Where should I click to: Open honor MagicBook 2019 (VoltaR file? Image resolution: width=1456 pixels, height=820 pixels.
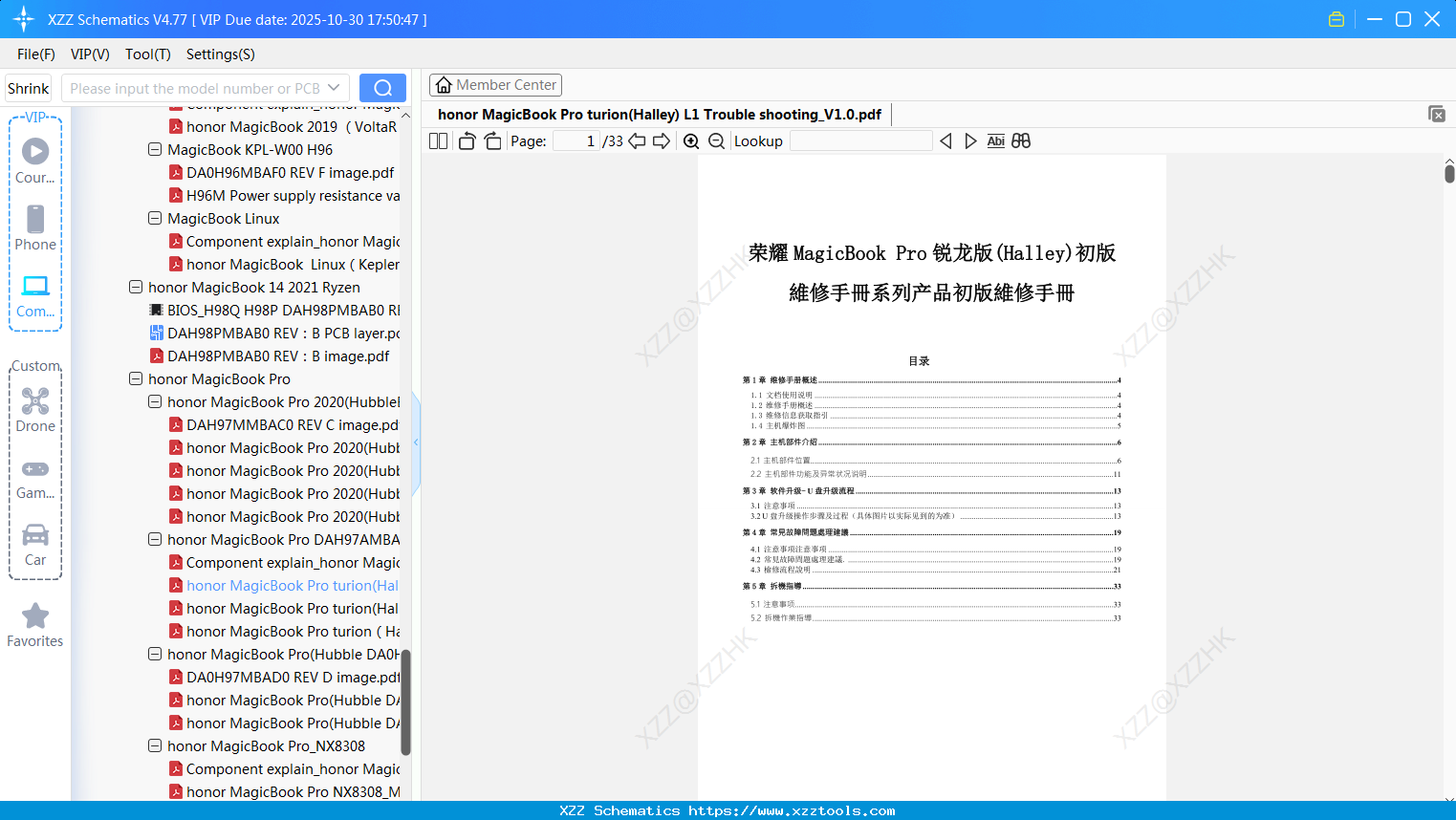(x=283, y=127)
